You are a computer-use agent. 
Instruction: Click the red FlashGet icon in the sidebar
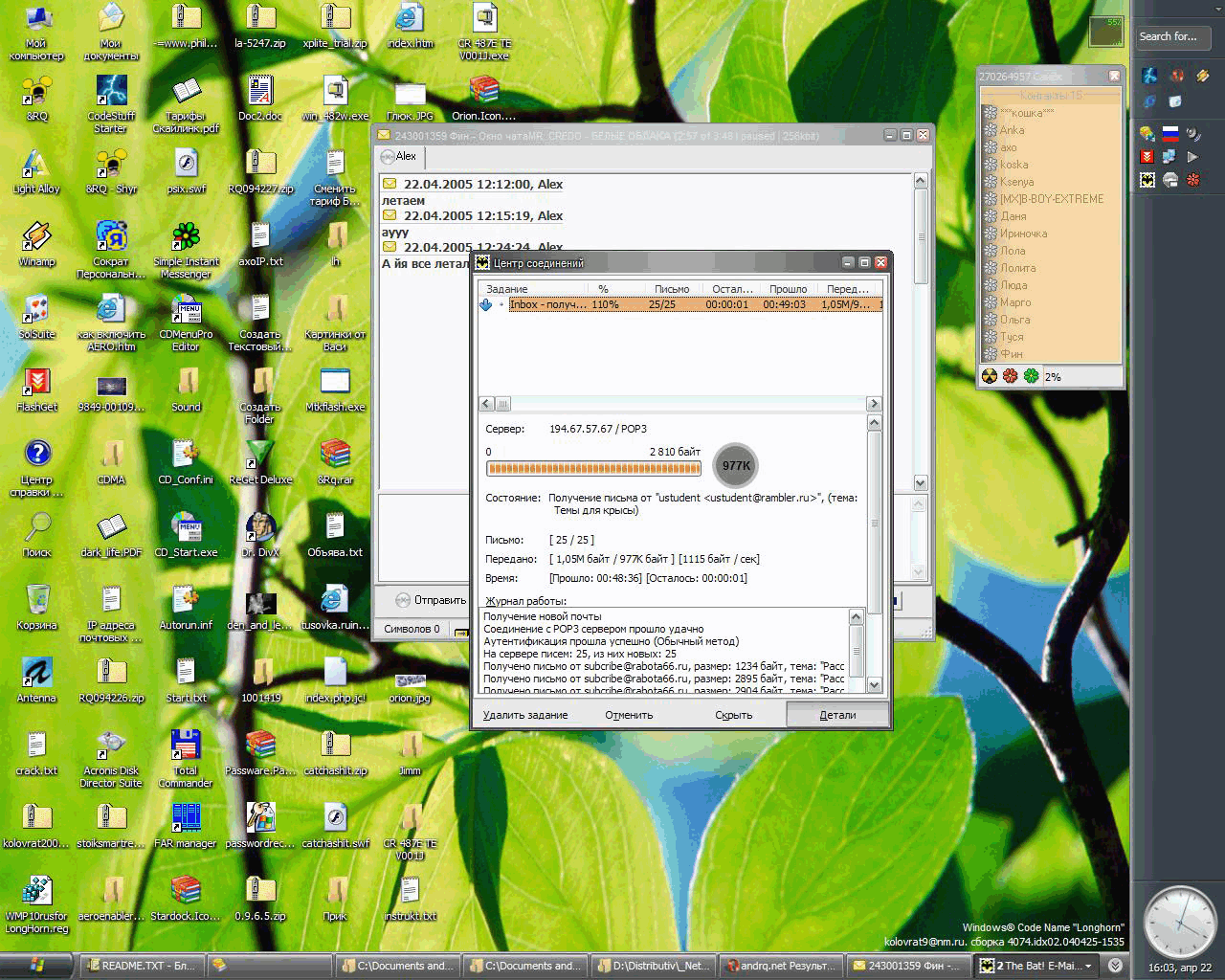pos(1147,156)
